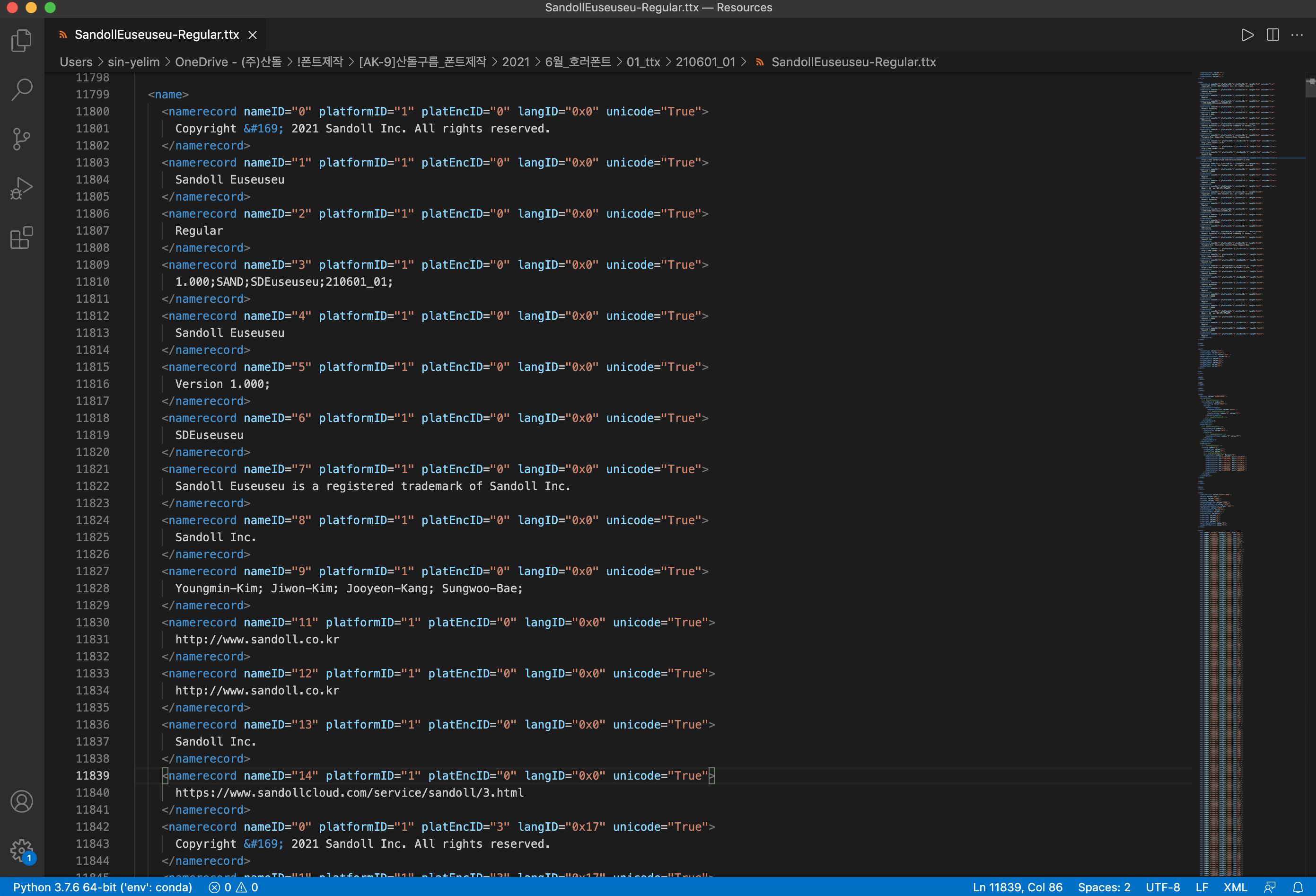Place cursor in the opening <name> tag
The width and height of the screenshot is (1316, 896).
(168, 94)
